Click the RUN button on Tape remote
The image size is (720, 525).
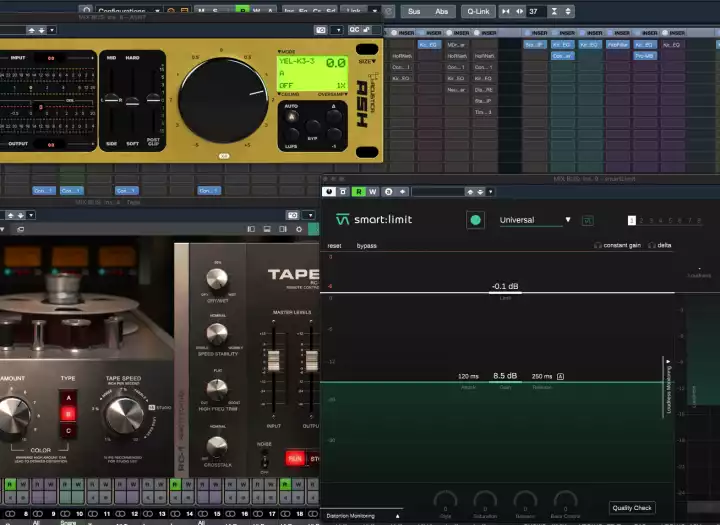pyautogui.click(x=295, y=458)
